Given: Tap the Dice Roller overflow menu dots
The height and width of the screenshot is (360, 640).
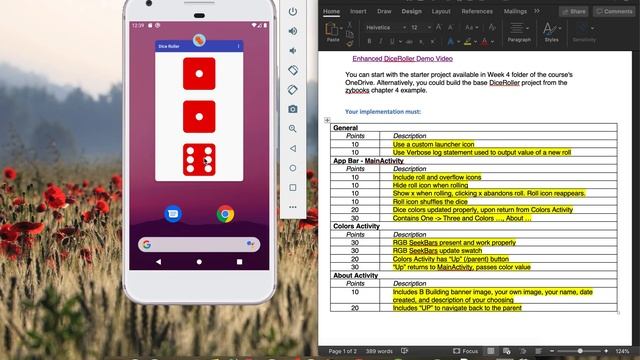Looking at the screenshot, I should (x=239, y=46).
